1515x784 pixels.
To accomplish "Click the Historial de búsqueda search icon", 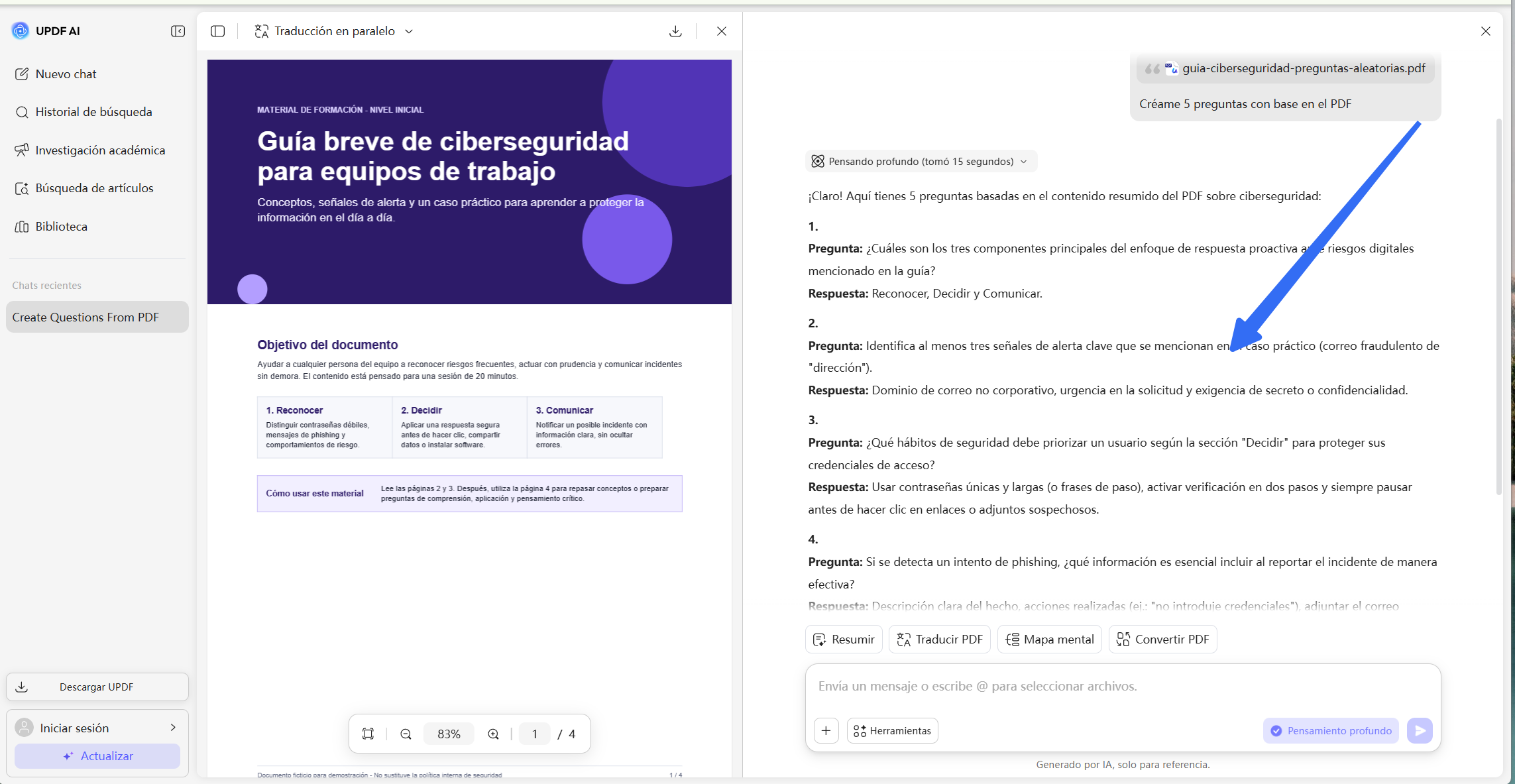I will pos(22,112).
